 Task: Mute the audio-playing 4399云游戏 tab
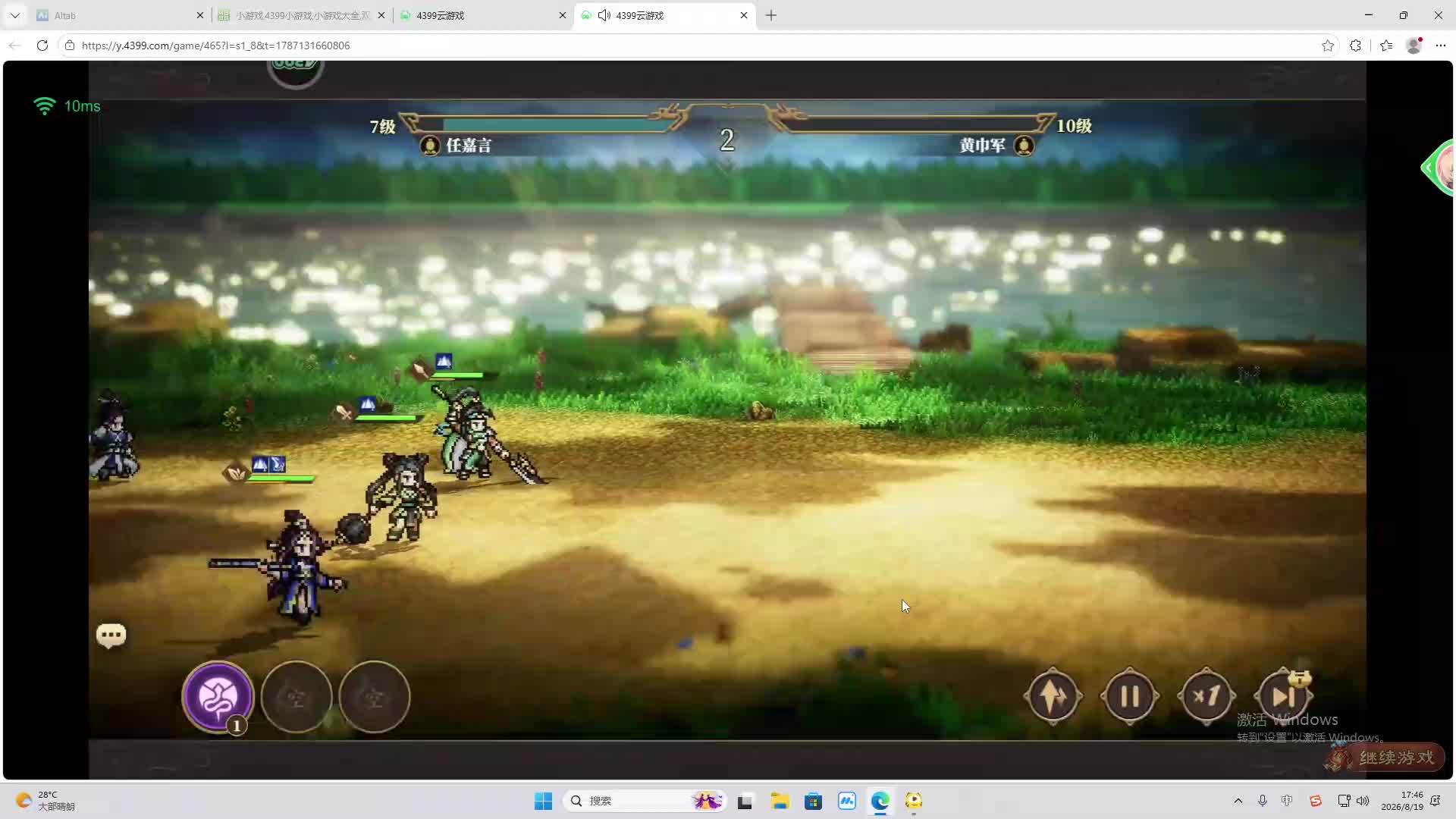pos(604,15)
